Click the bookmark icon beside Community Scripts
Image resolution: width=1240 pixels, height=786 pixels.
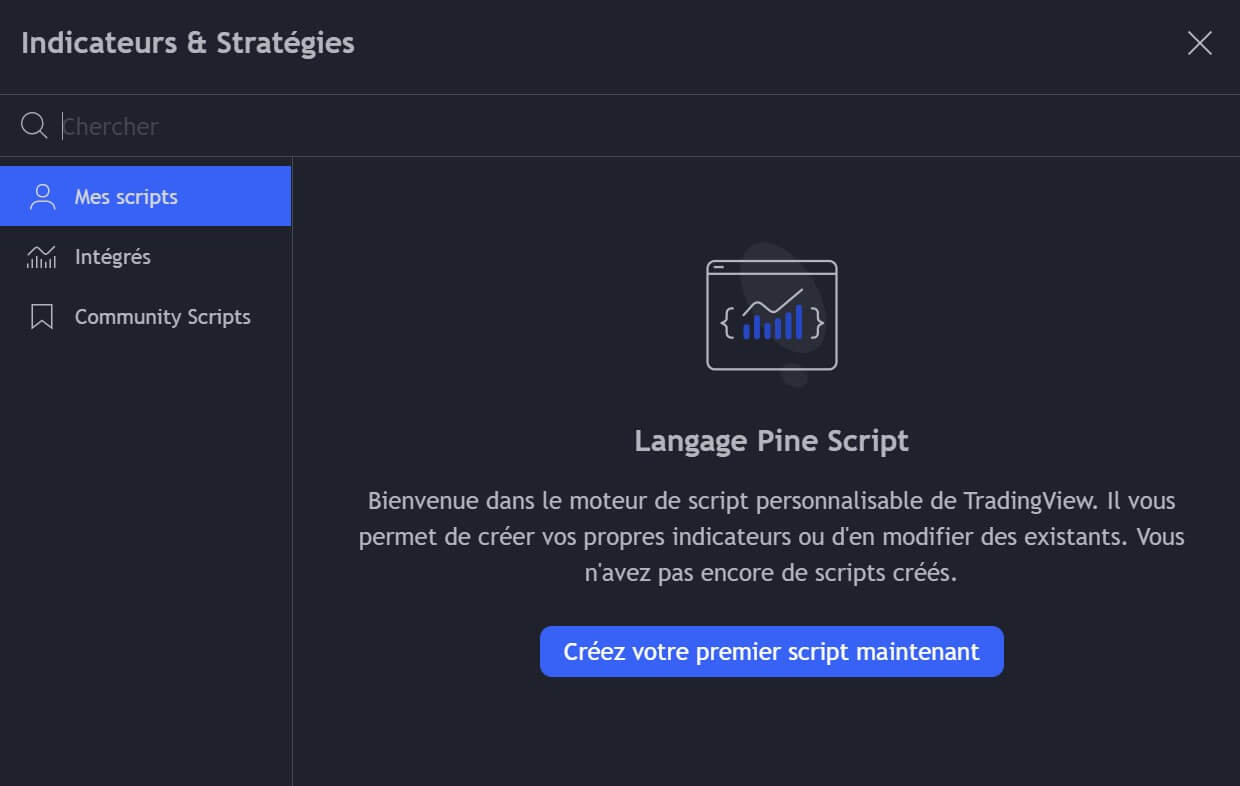click(x=42, y=317)
